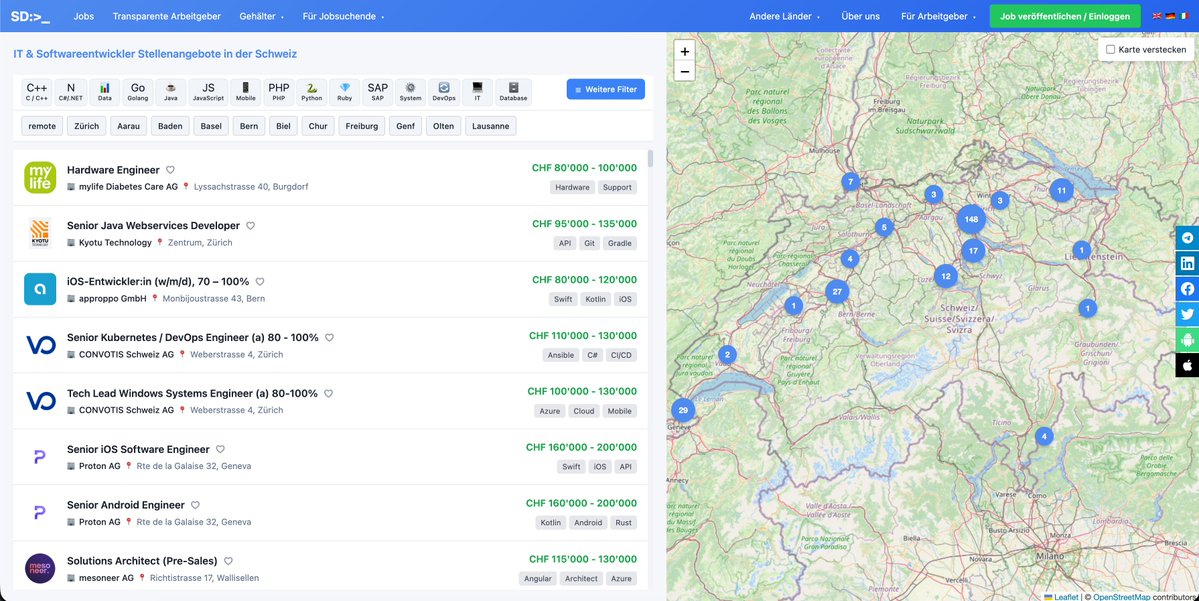The width and height of the screenshot is (1199, 601).
Task: Share via the LinkedIn icon
Action: (1188, 263)
